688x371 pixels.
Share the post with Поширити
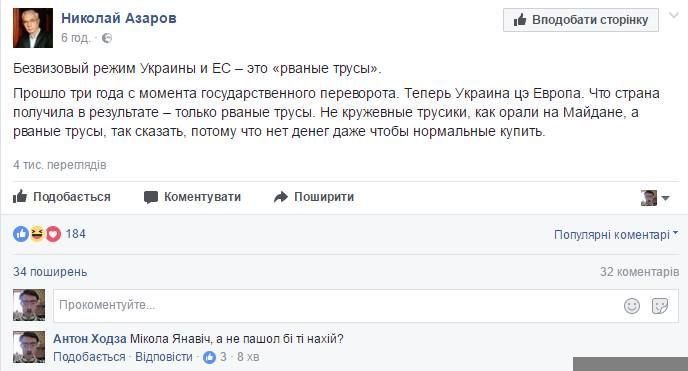pyautogui.click(x=314, y=197)
